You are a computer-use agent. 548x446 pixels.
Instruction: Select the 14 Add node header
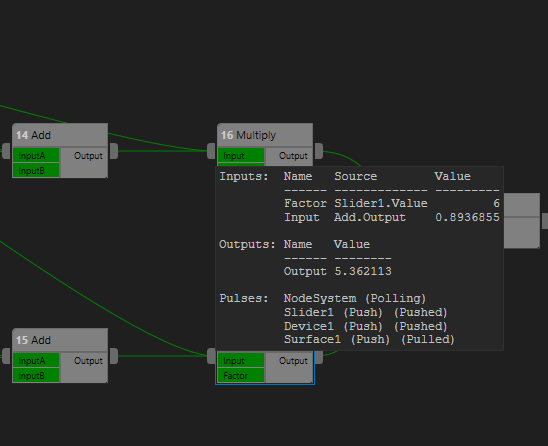coord(60,135)
